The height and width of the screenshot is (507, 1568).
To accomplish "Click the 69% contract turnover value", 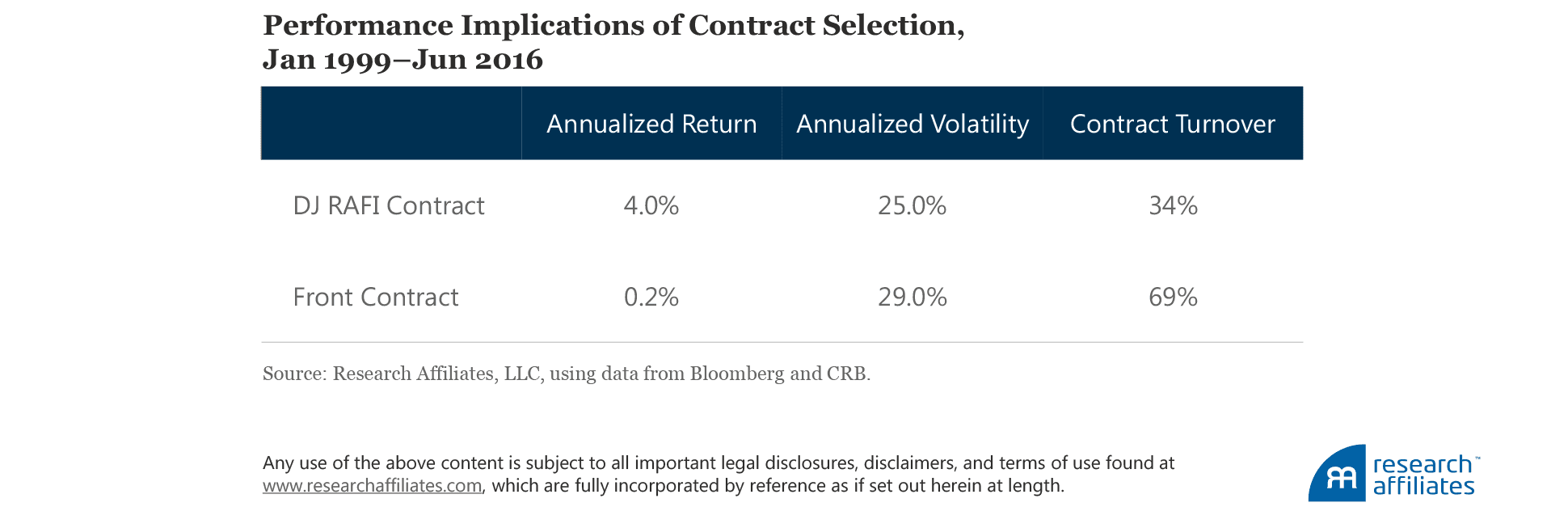I will point(1173,297).
